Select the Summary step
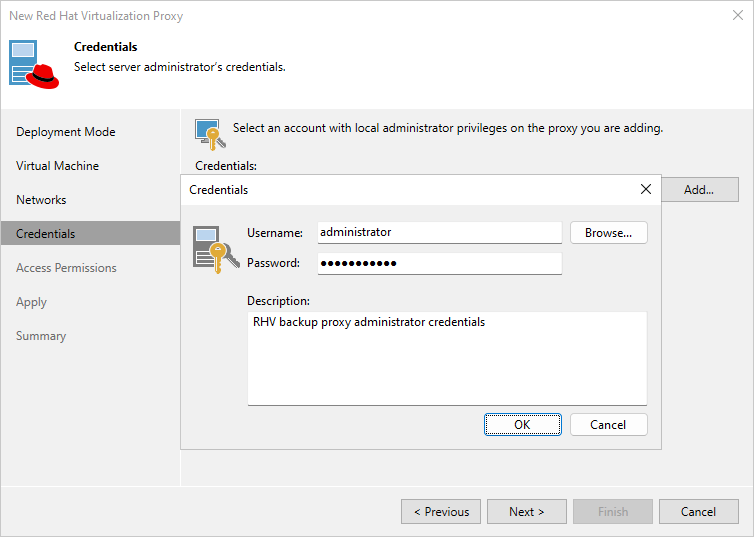The width and height of the screenshot is (754, 537). [41, 336]
